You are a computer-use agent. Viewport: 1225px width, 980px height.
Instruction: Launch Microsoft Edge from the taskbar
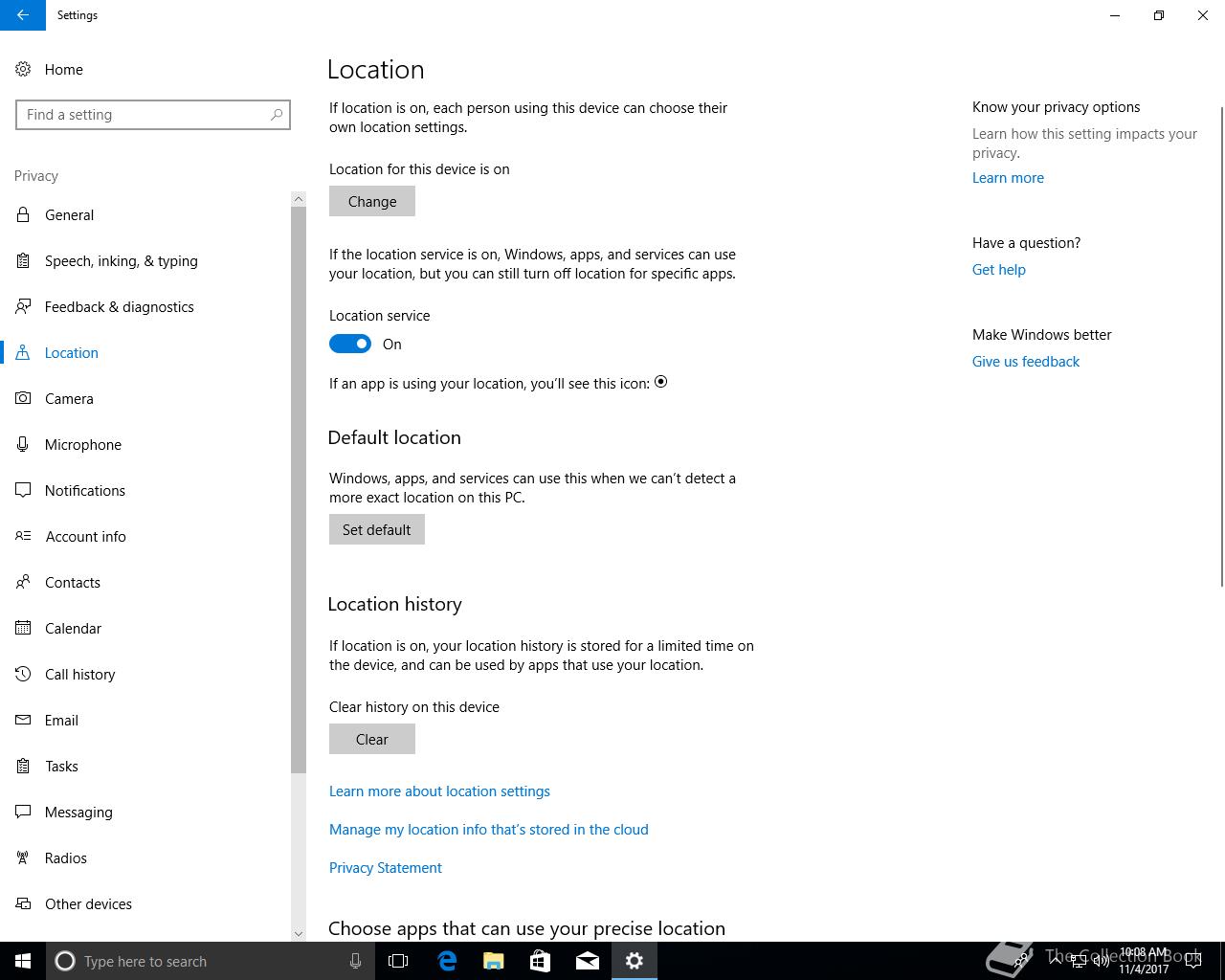click(x=447, y=961)
